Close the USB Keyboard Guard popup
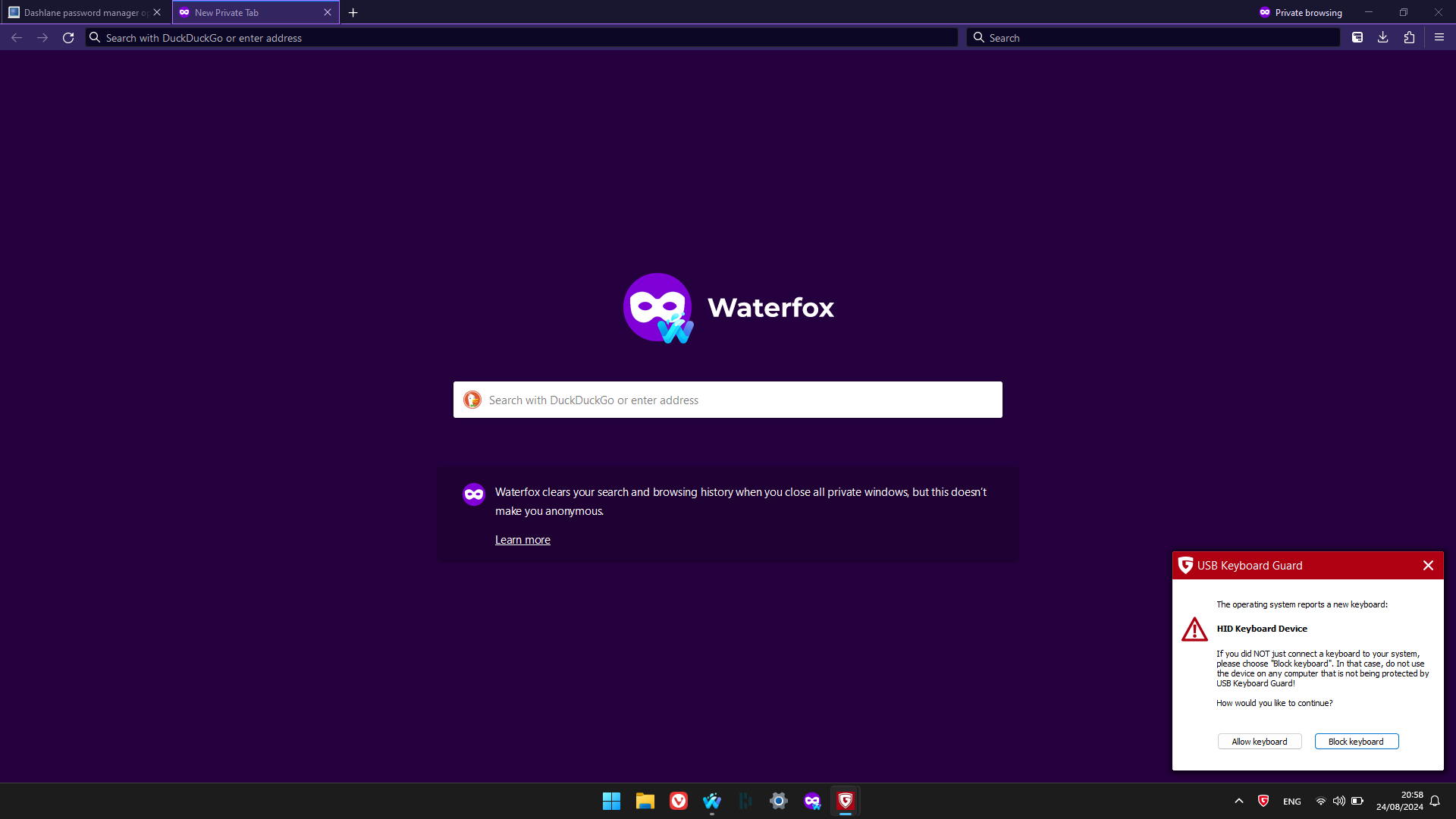1456x819 pixels. [x=1428, y=566]
